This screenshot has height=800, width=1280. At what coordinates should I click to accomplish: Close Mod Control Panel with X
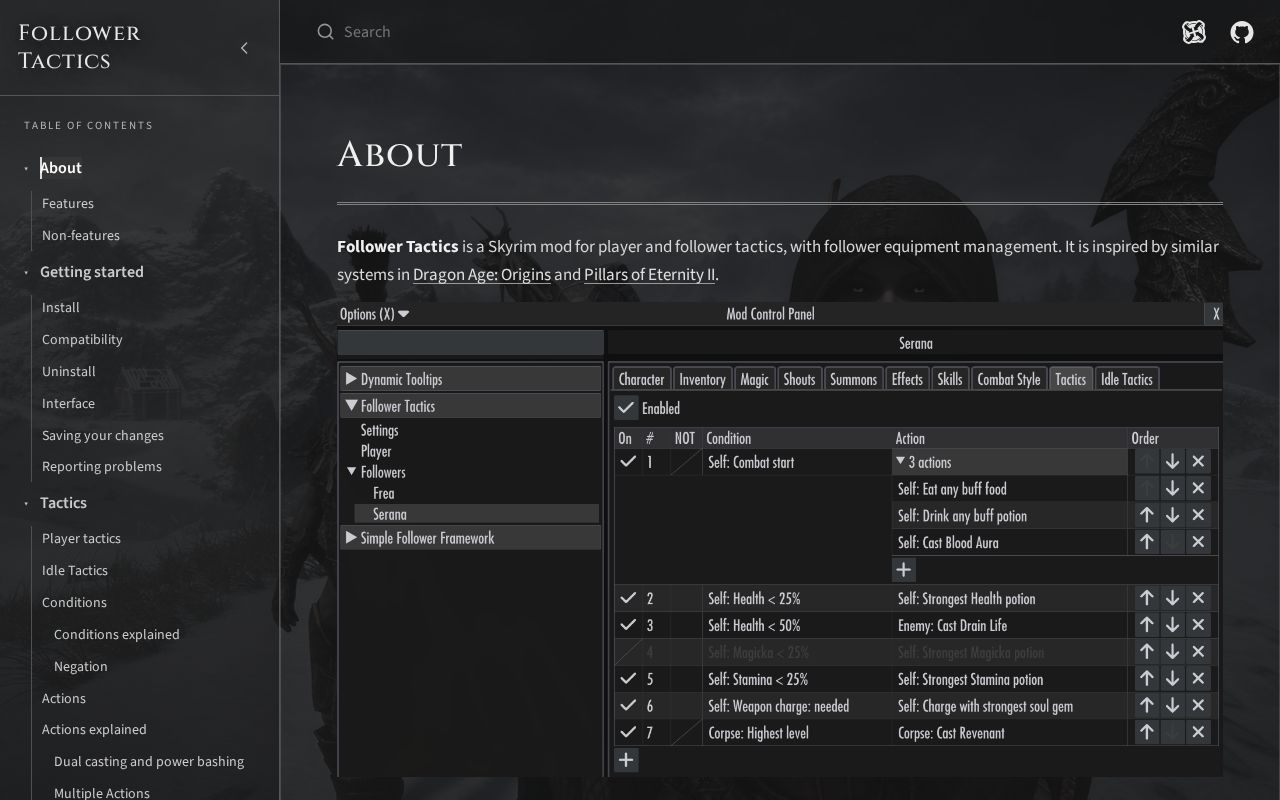click(x=1215, y=314)
